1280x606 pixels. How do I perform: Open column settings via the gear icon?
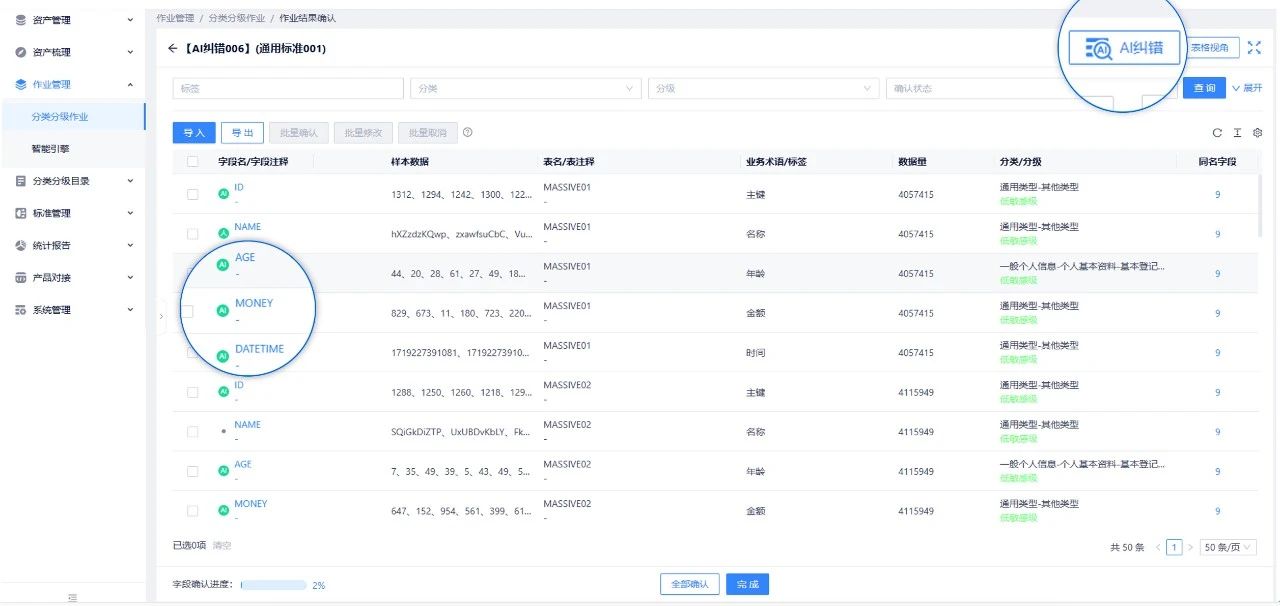click(1257, 133)
